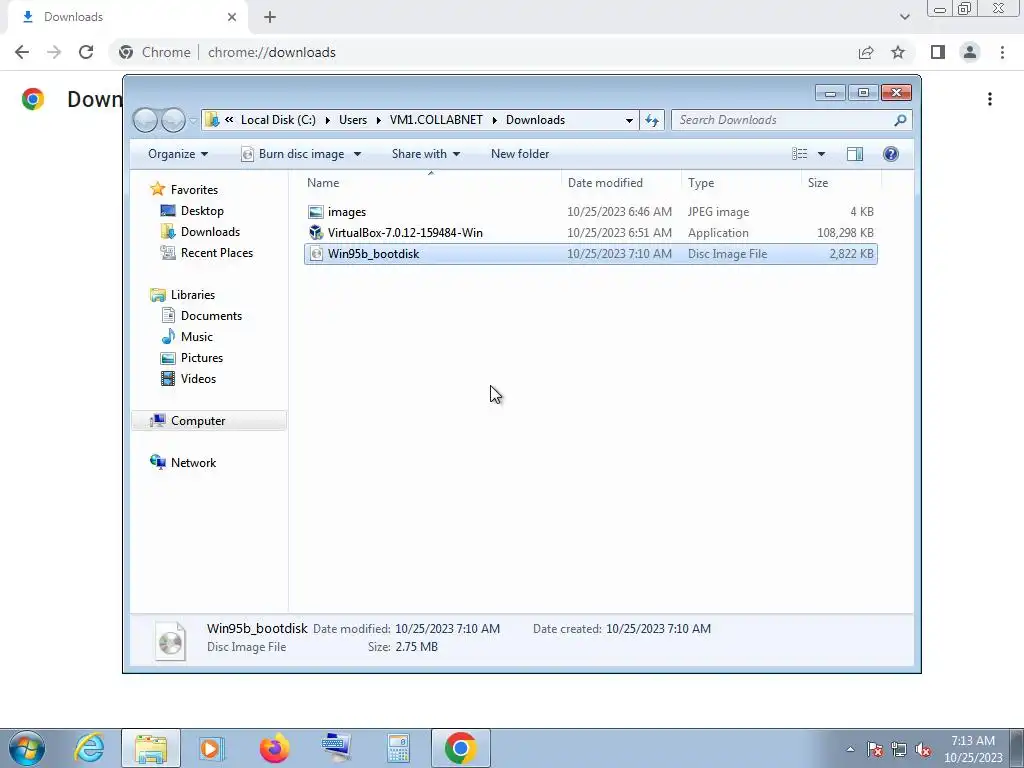Viewport: 1024px width, 768px height.
Task: Expand arrow after Users in breadcrumb
Action: (x=378, y=120)
